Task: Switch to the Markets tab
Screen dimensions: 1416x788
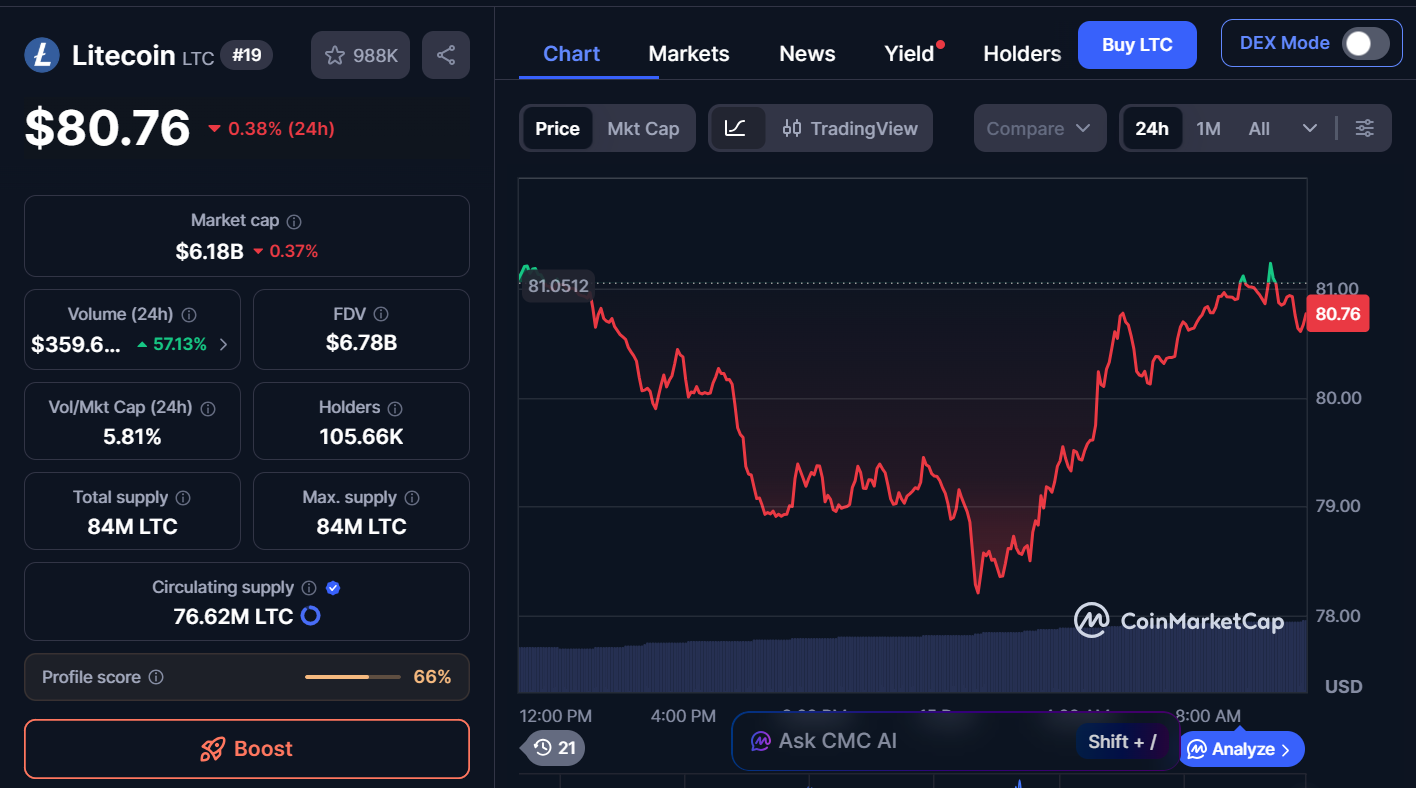Action: click(689, 53)
